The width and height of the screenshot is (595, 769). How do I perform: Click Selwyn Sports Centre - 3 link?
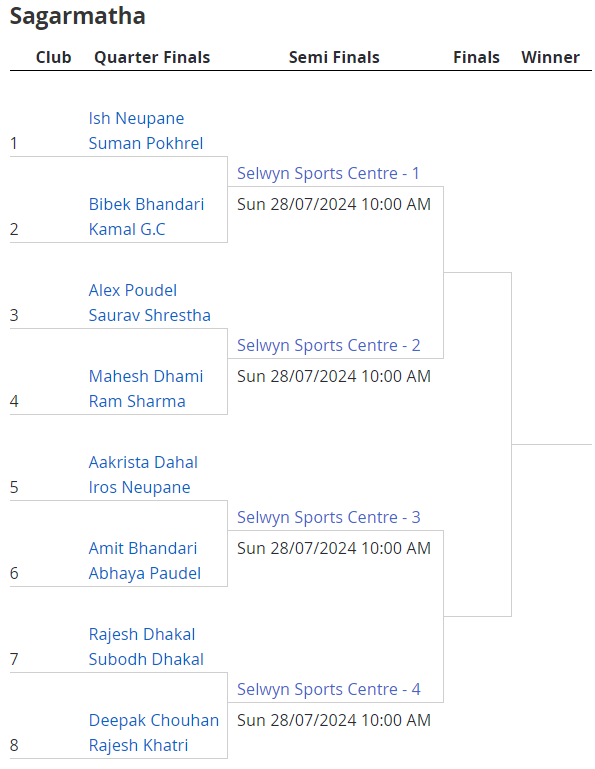coord(329,517)
